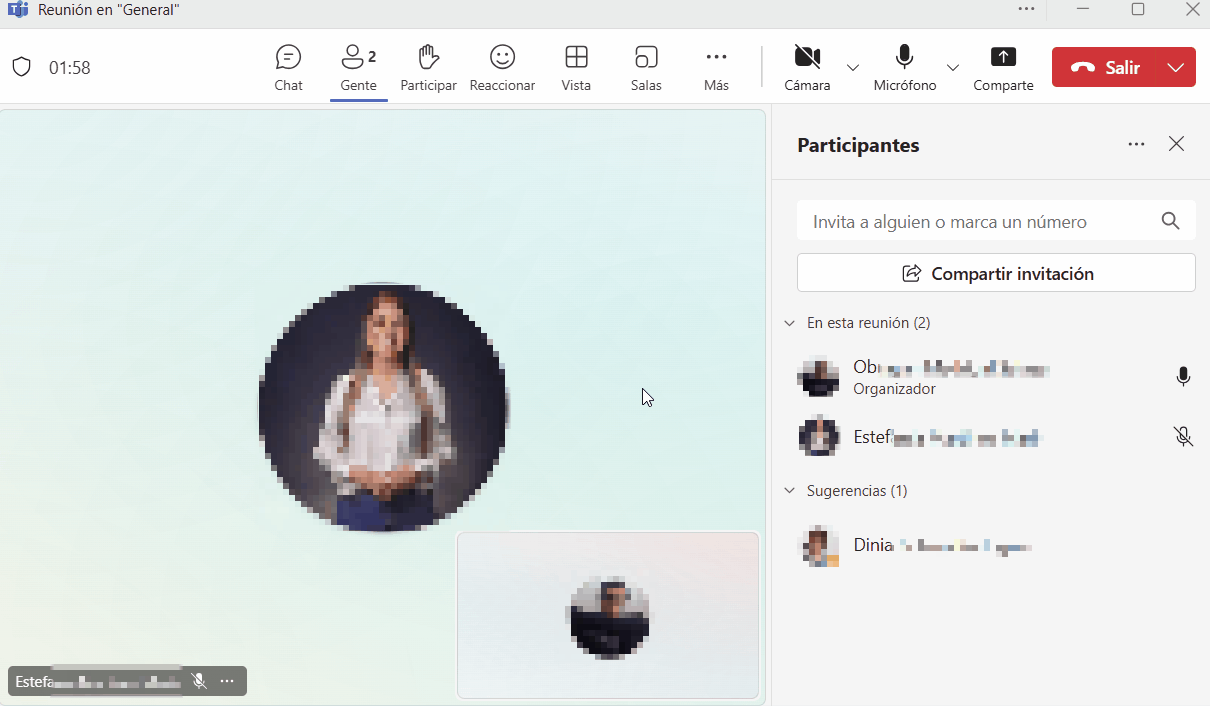Collapse the "En esta reunión (2)" section
This screenshot has height=706, width=1210.
[x=790, y=324]
